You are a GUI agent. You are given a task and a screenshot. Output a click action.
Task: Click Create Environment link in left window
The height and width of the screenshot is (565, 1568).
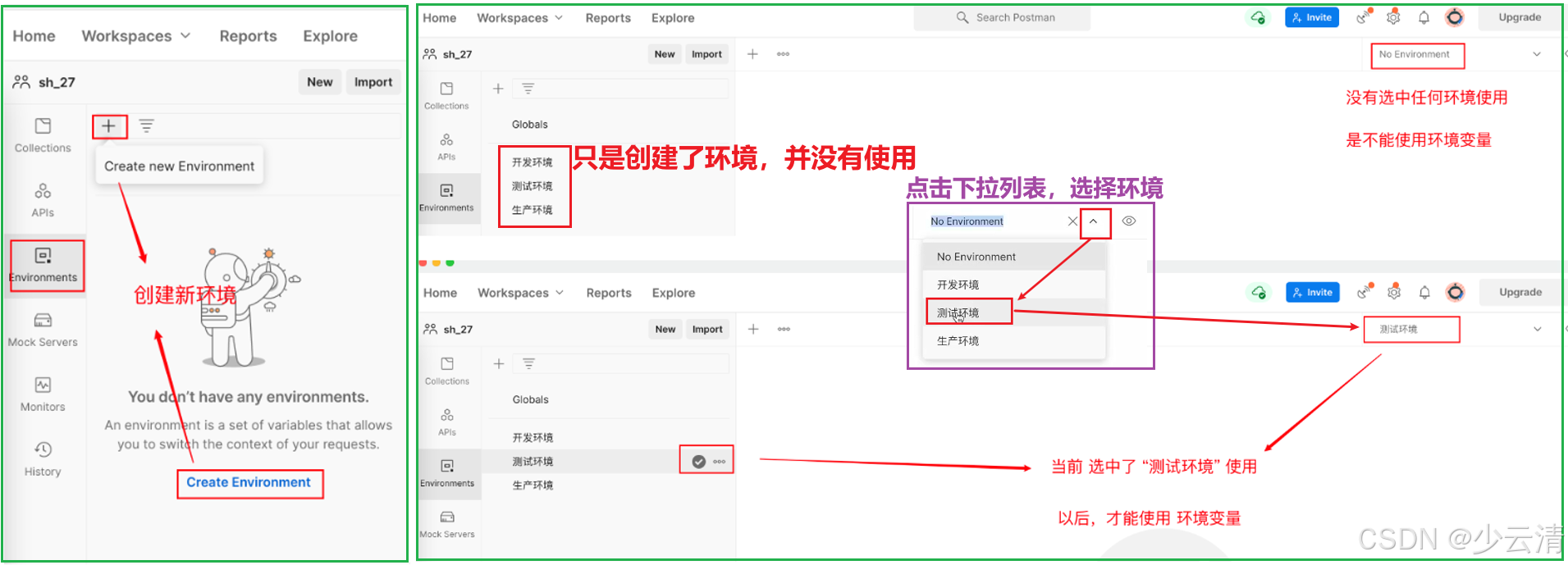(249, 482)
